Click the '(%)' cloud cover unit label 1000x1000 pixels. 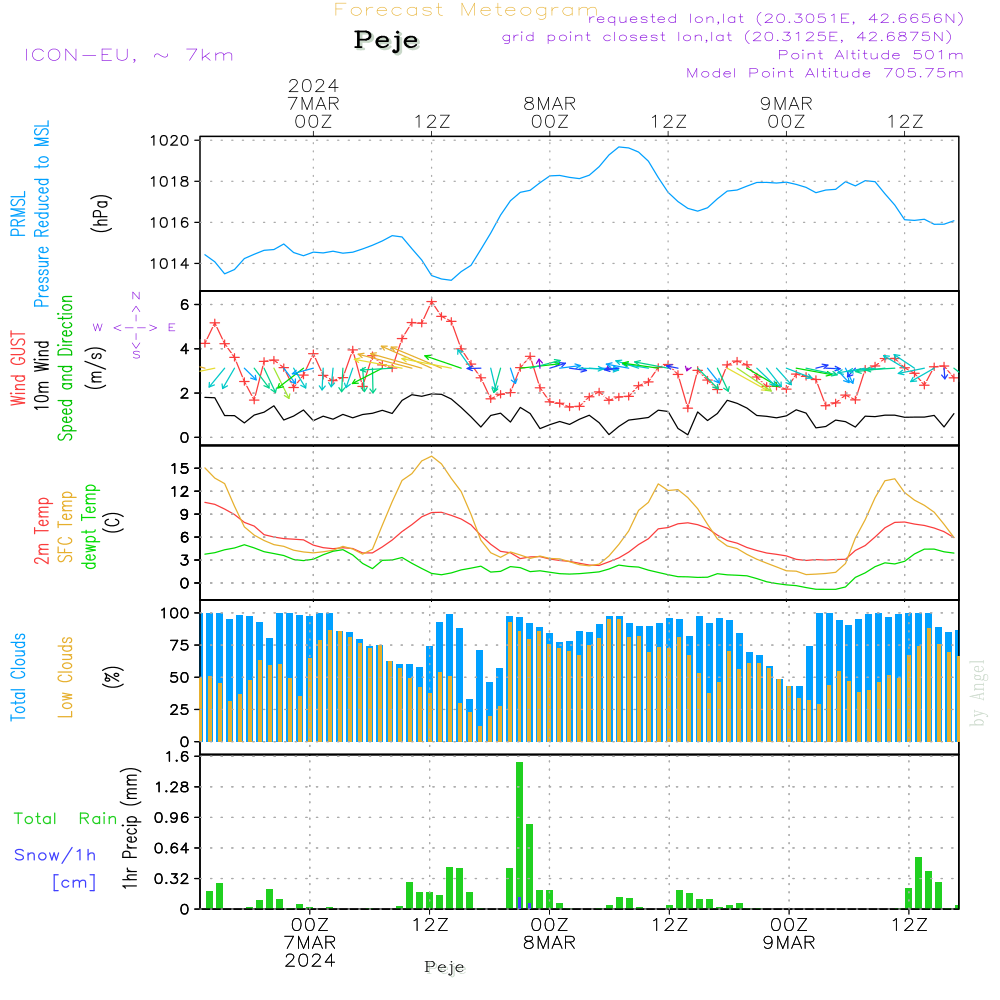point(113,677)
